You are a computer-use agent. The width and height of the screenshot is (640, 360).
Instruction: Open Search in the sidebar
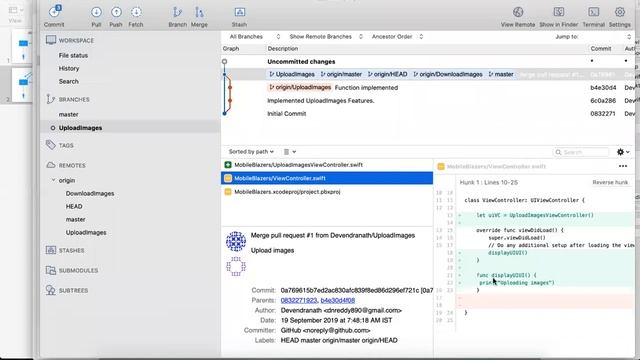pos(68,82)
